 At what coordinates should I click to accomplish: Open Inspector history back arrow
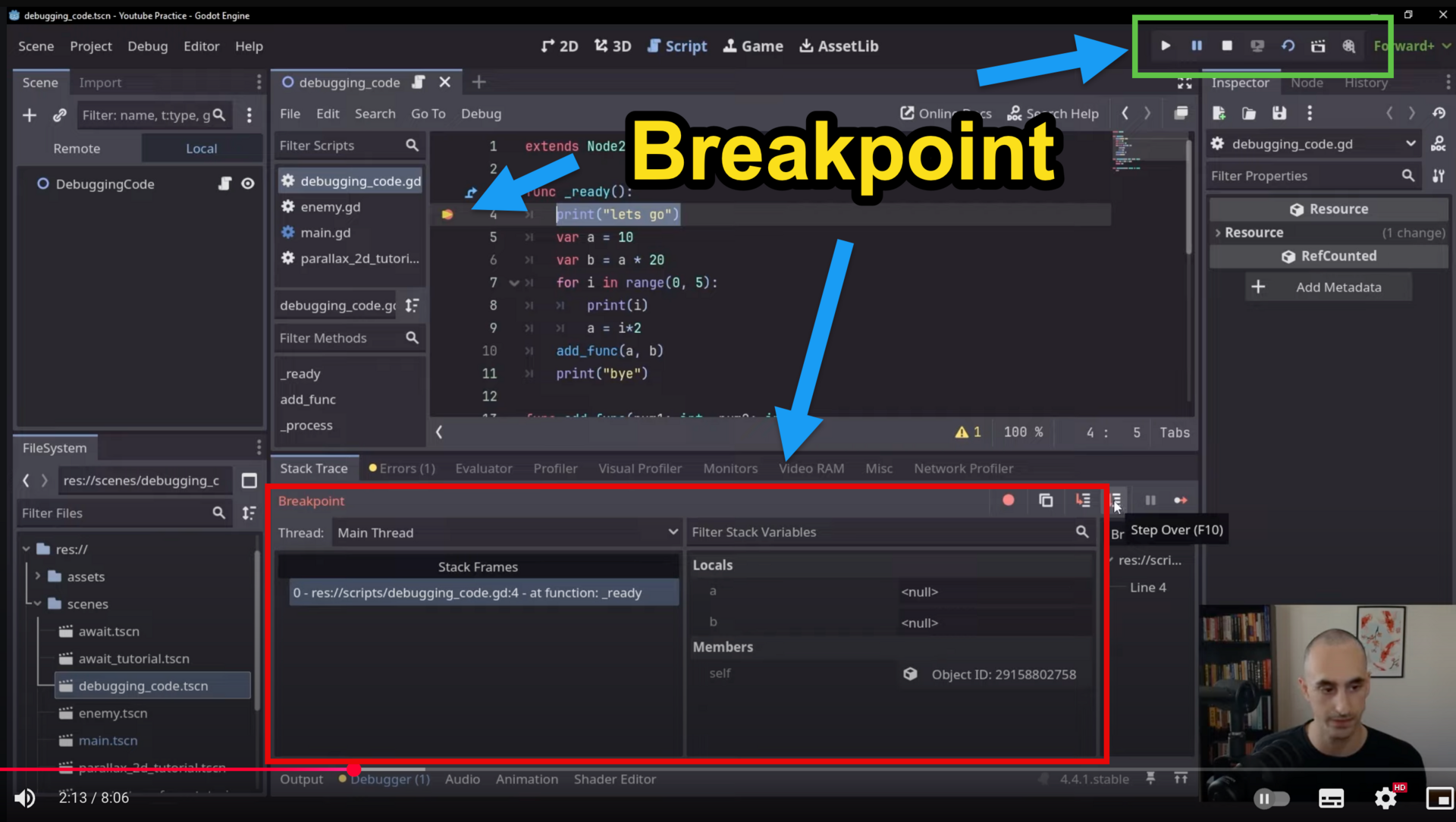pyautogui.click(x=1389, y=113)
